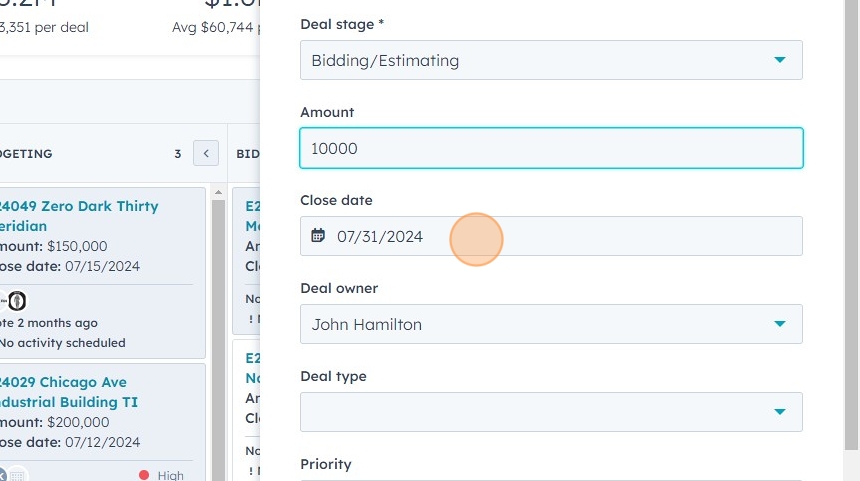
Task: Click the avatar icon on Zero Dark Thirty card
Action: [17, 300]
